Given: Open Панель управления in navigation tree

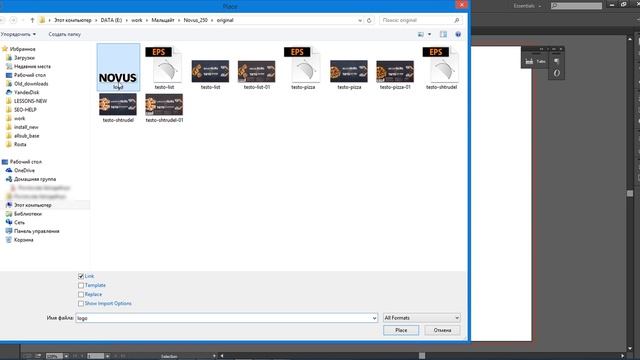Looking at the screenshot, I should (36, 231).
